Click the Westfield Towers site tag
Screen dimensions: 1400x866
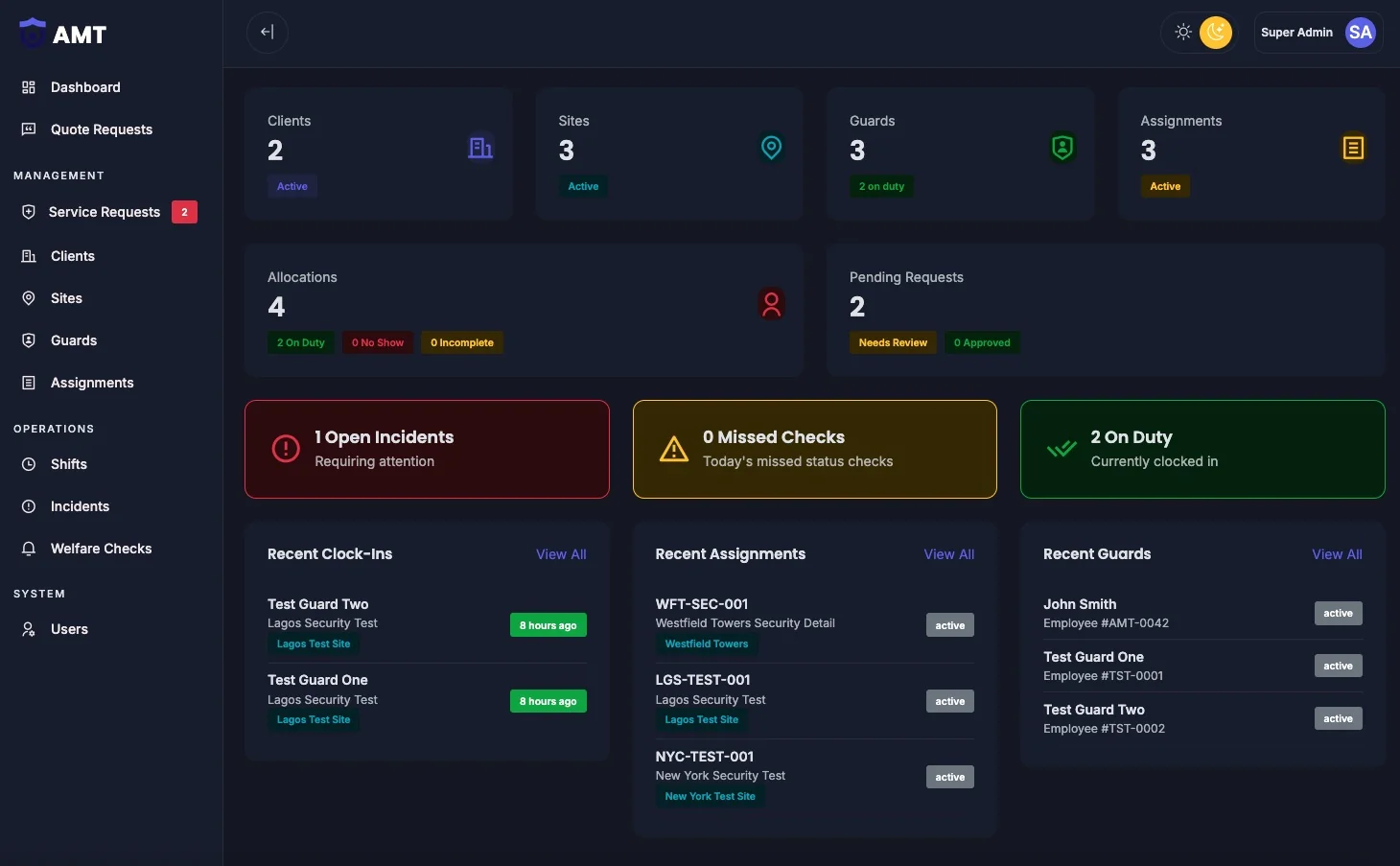tap(707, 644)
